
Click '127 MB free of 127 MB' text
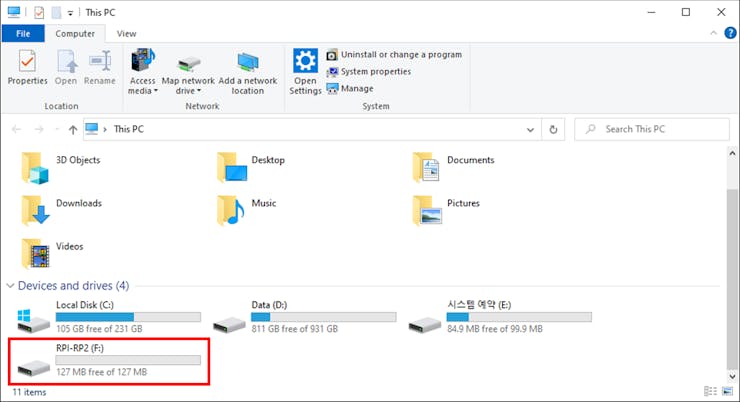(101, 372)
